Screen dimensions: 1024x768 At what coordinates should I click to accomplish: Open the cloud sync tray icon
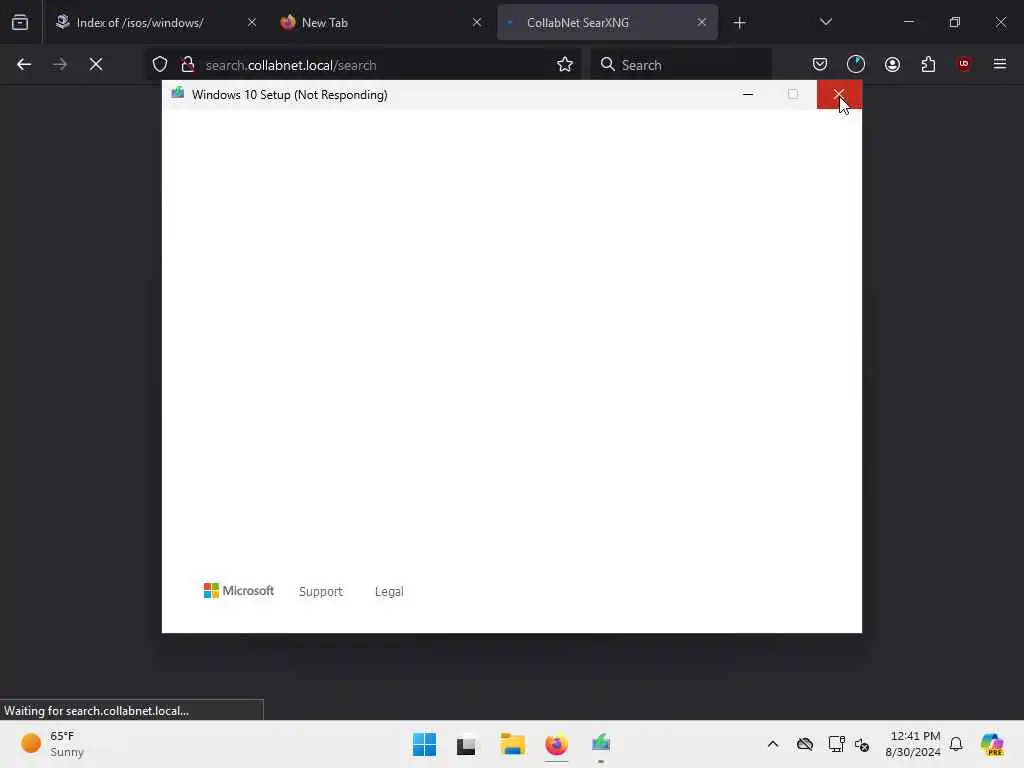805,744
